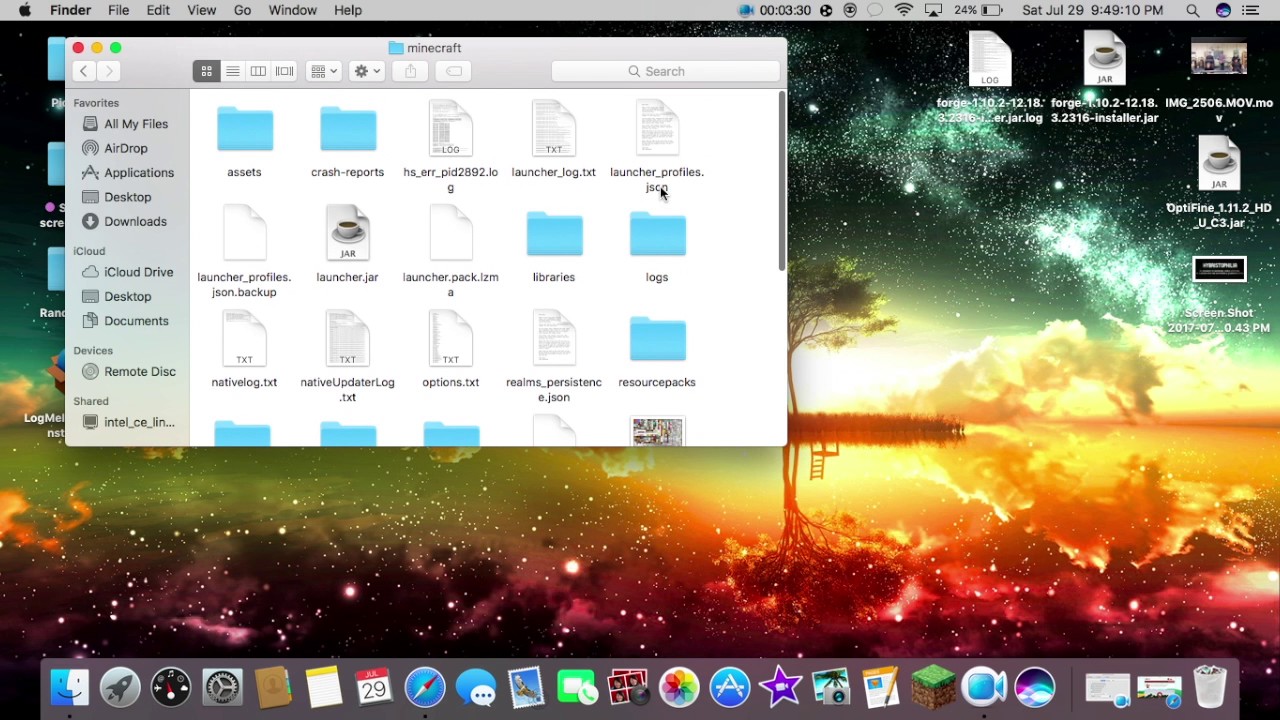This screenshot has height=720, width=1280.
Task: Open the Help menu
Action: click(348, 10)
